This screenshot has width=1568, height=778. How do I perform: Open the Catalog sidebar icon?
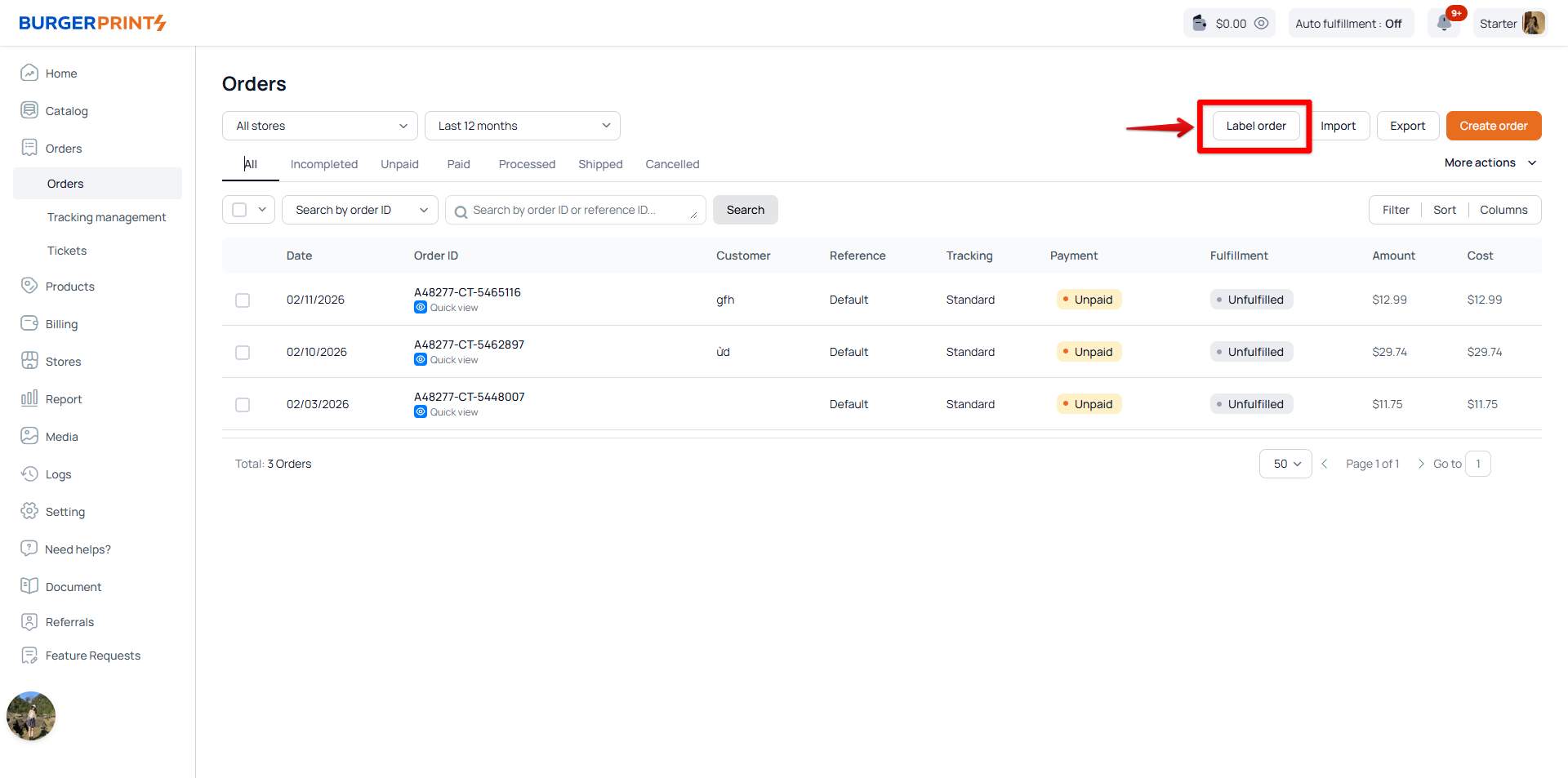tap(29, 110)
